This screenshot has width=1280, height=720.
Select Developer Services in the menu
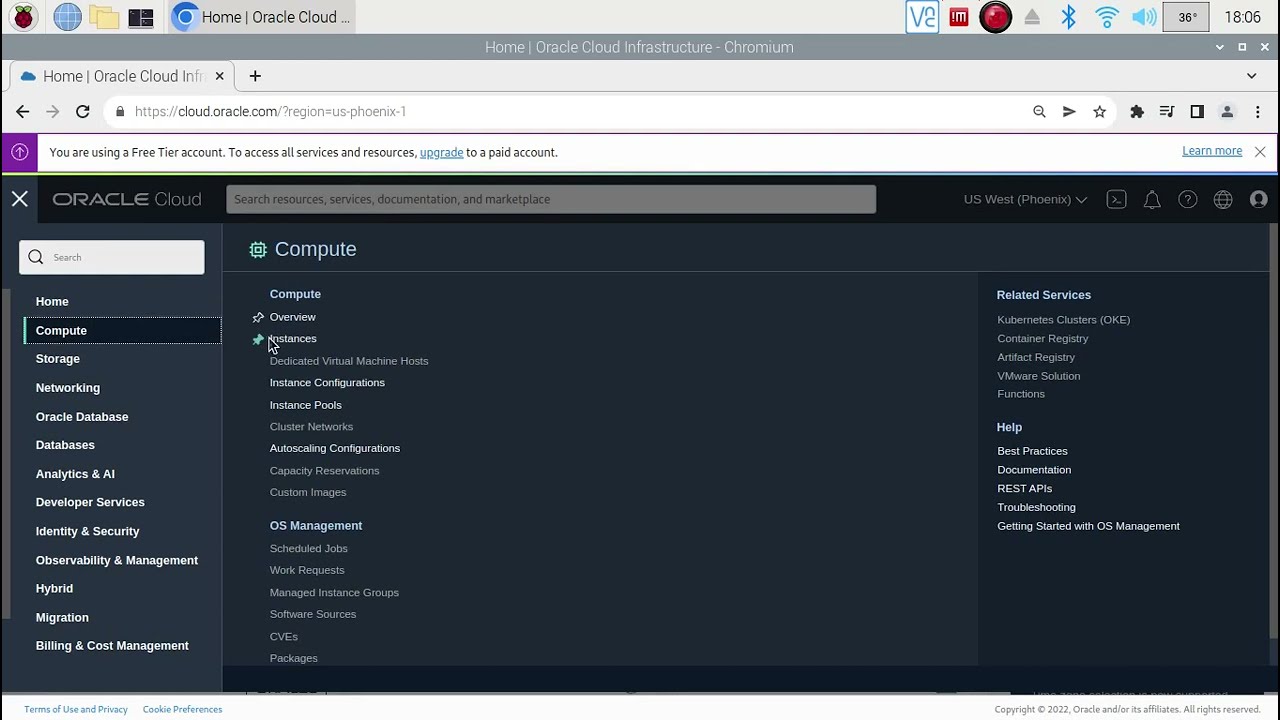click(90, 502)
